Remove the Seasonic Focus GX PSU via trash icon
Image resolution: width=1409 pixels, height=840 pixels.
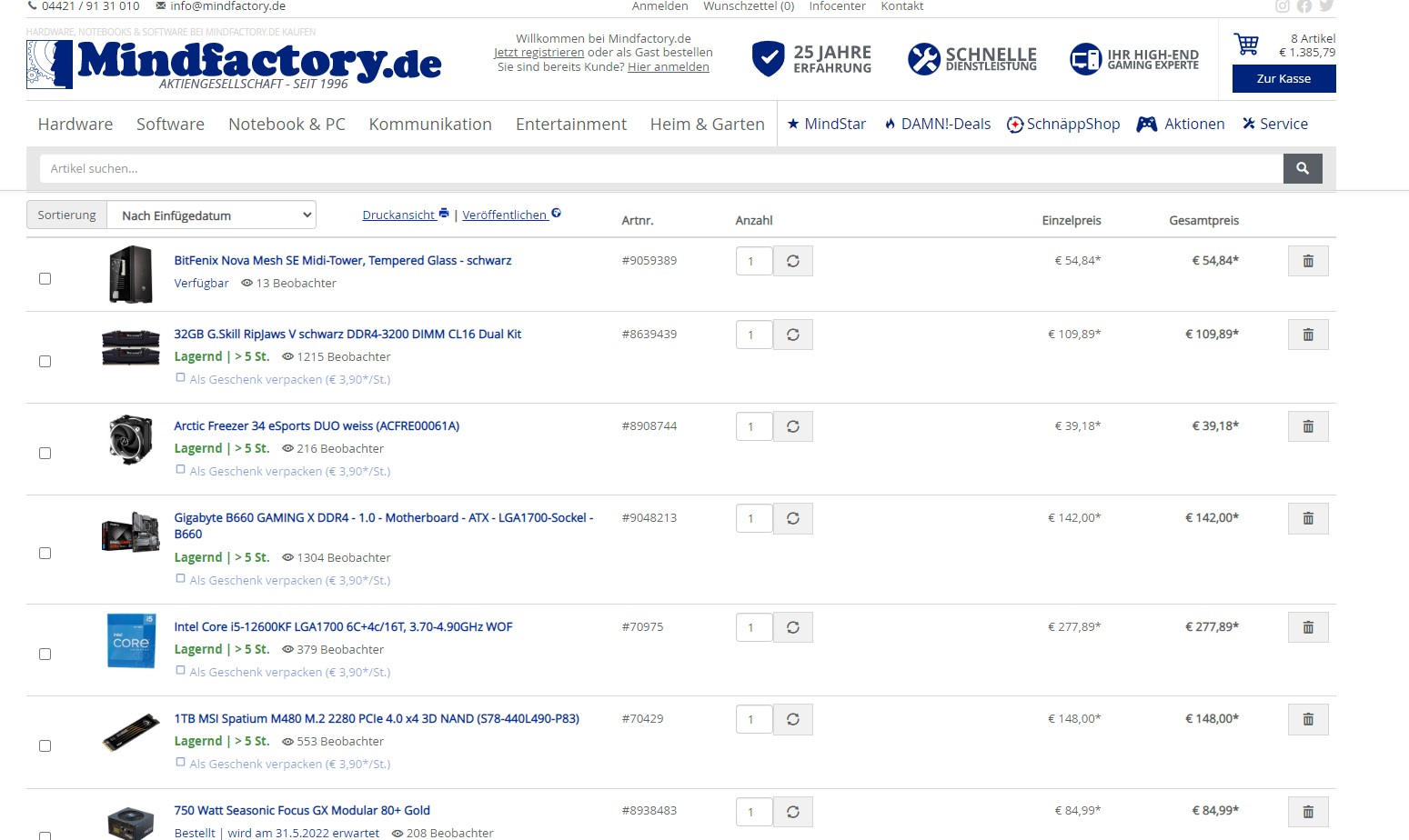(x=1308, y=812)
